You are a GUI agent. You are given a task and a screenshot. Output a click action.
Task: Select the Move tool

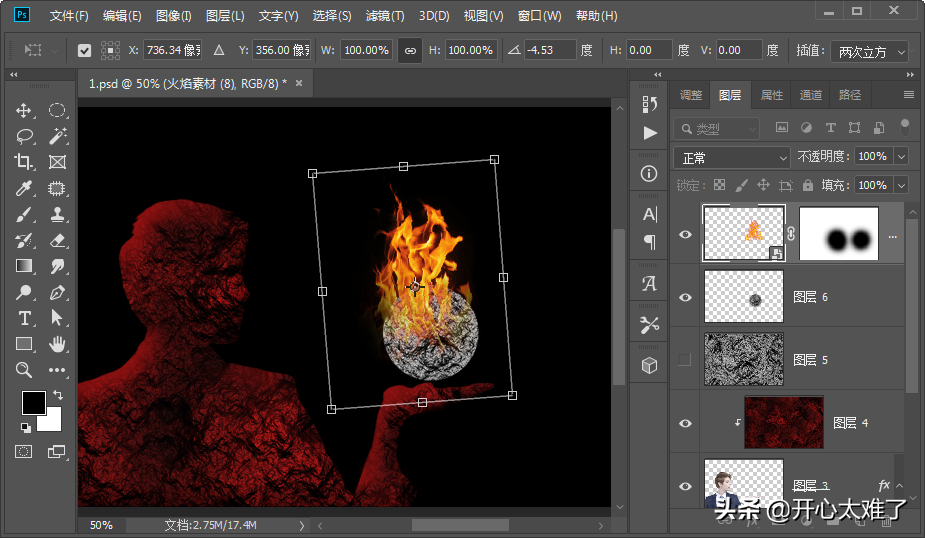pyautogui.click(x=24, y=110)
